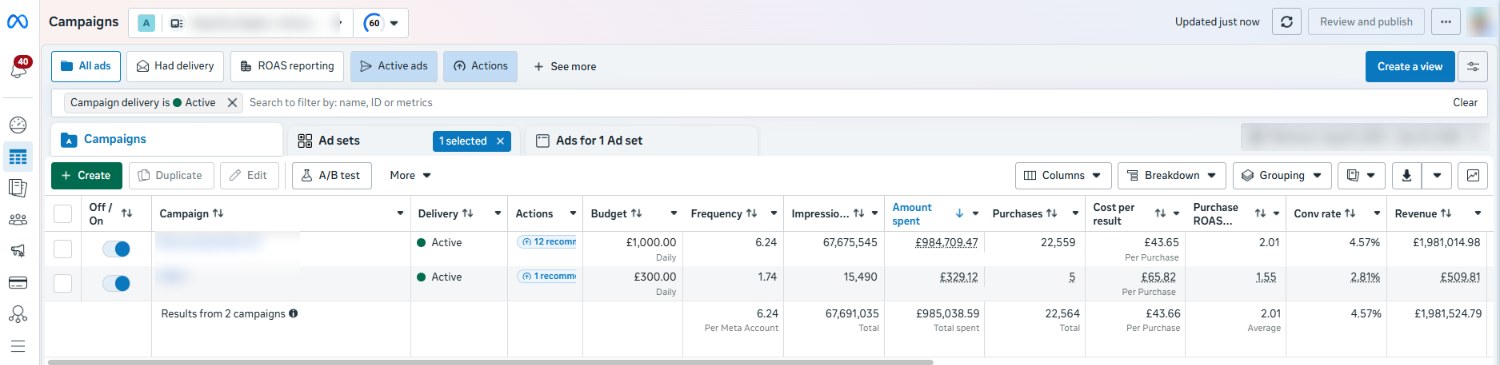Open the Ads reporting document icon in sidebar
This screenshot has height=365, width=1500.
tap(17, 188)
